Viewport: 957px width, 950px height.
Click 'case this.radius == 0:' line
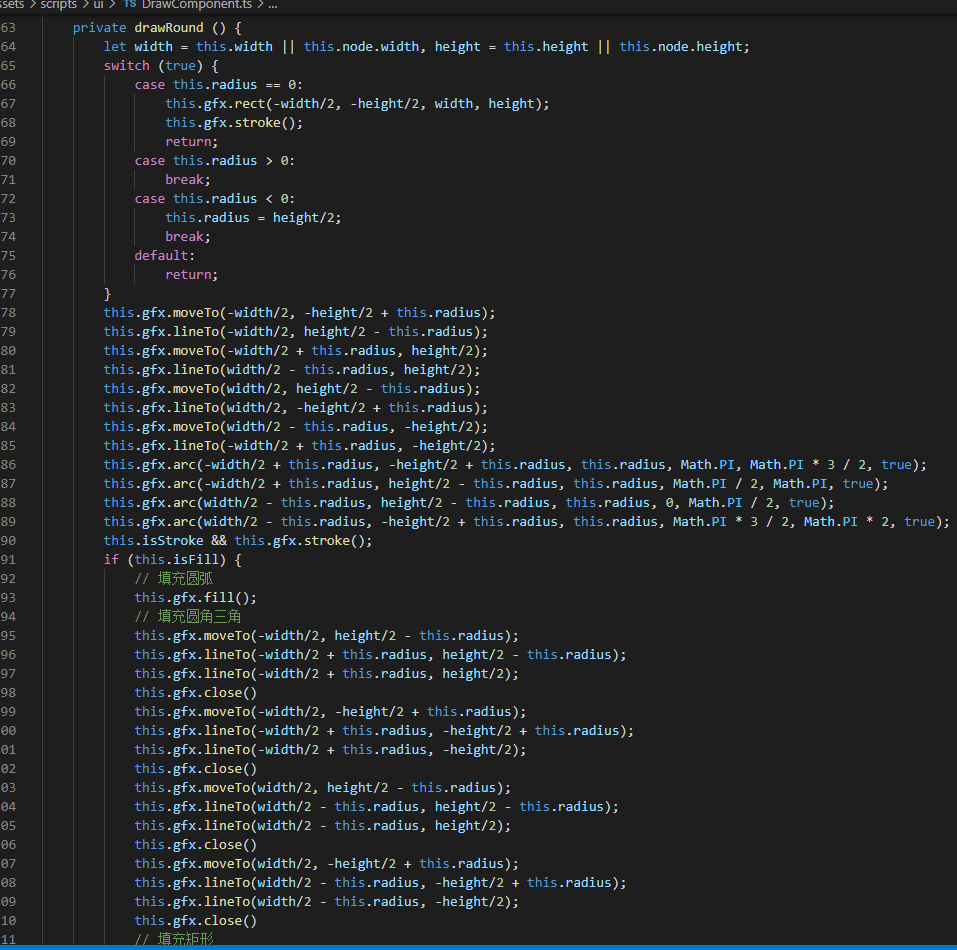click(218, 84)
